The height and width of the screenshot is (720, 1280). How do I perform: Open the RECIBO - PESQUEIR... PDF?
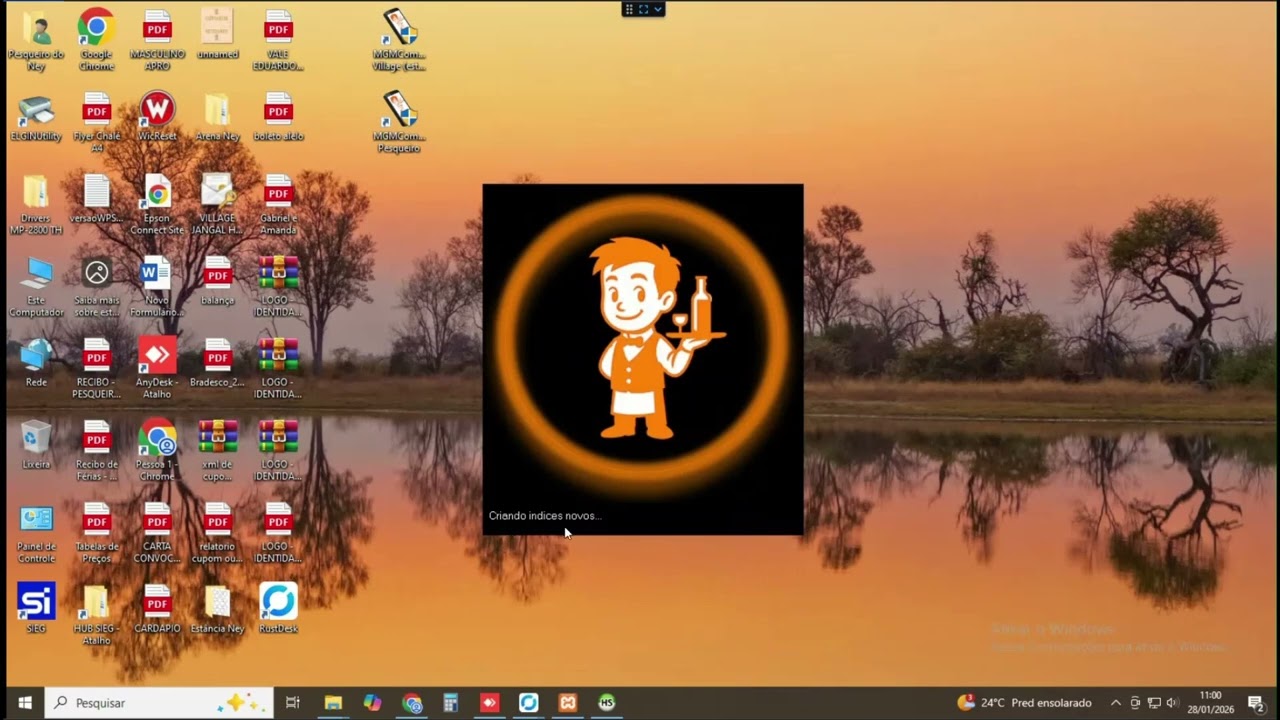97,369
